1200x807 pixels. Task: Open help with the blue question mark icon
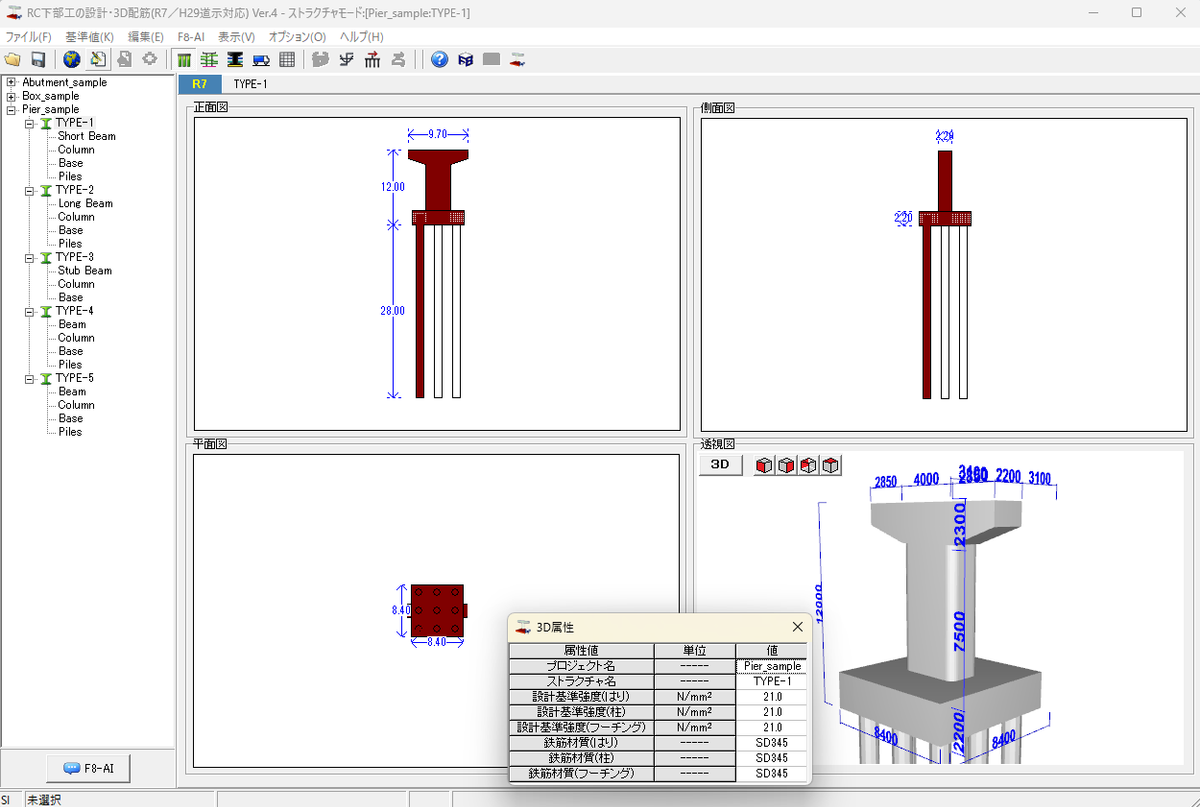[439, 60]
